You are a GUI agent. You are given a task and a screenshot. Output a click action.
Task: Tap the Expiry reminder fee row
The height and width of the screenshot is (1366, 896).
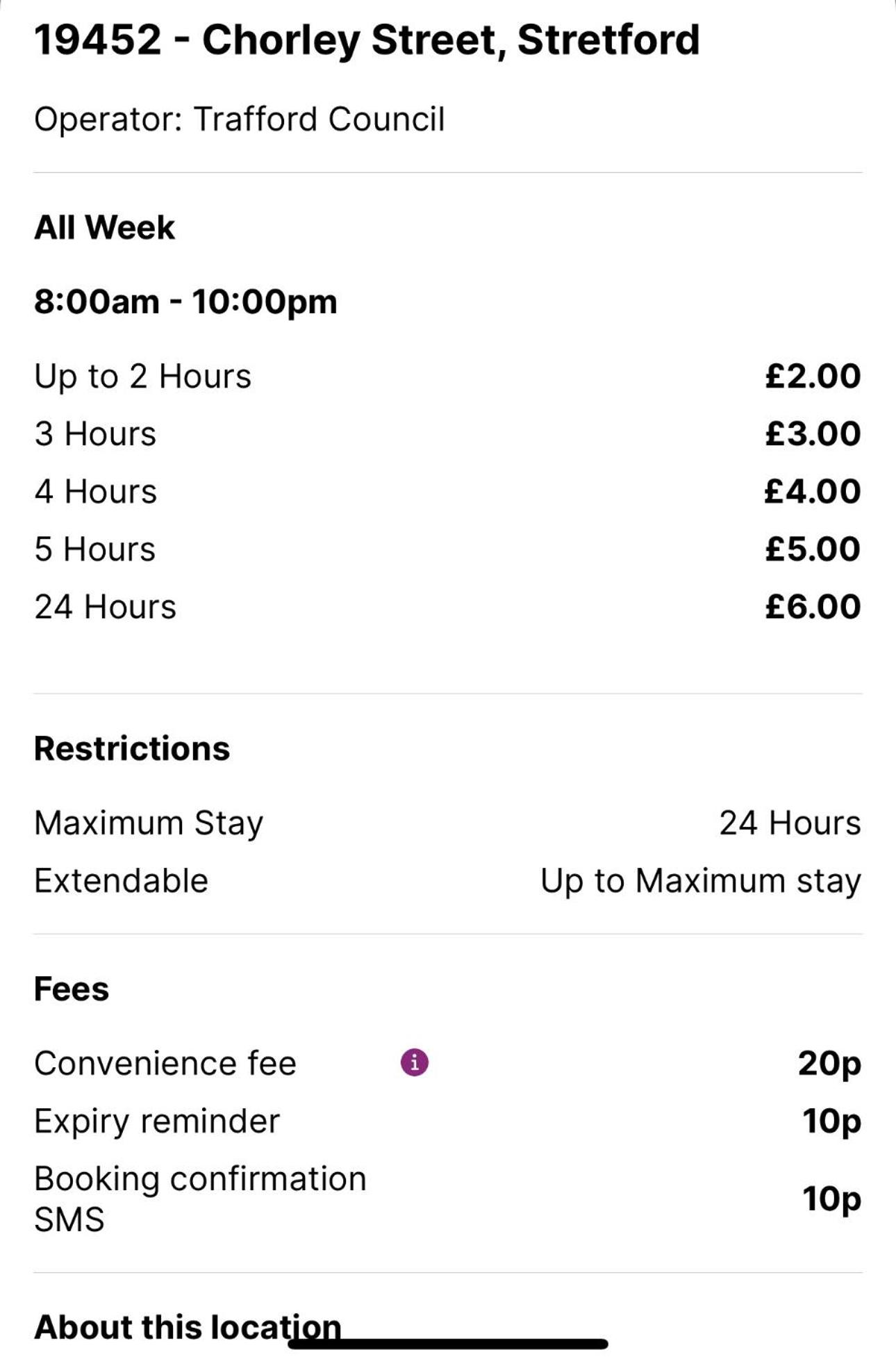(448, 1121)
